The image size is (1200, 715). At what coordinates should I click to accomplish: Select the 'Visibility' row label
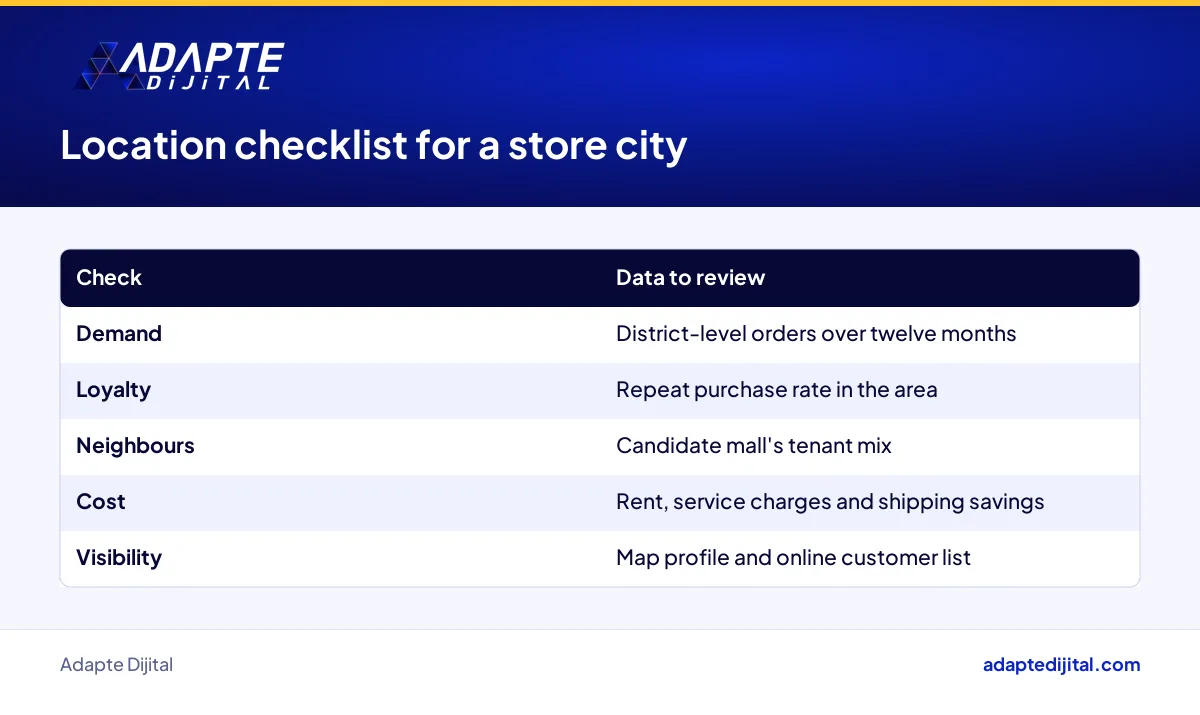click(119, 558)
